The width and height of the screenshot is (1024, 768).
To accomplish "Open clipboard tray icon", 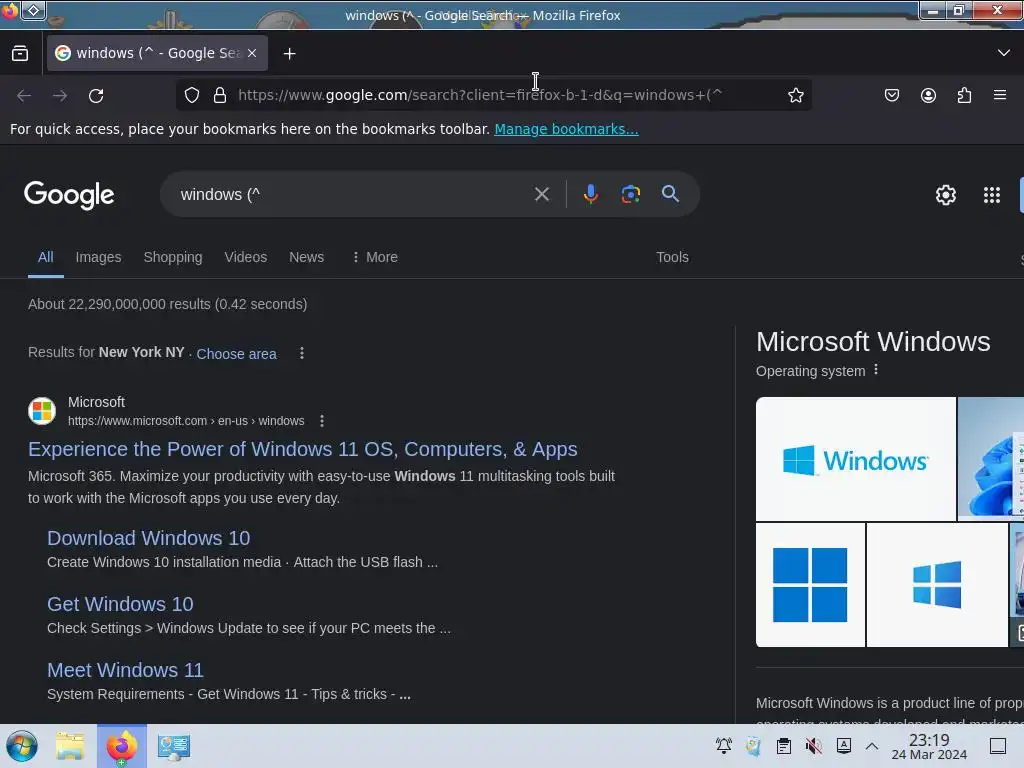I will tap(784, 746).
